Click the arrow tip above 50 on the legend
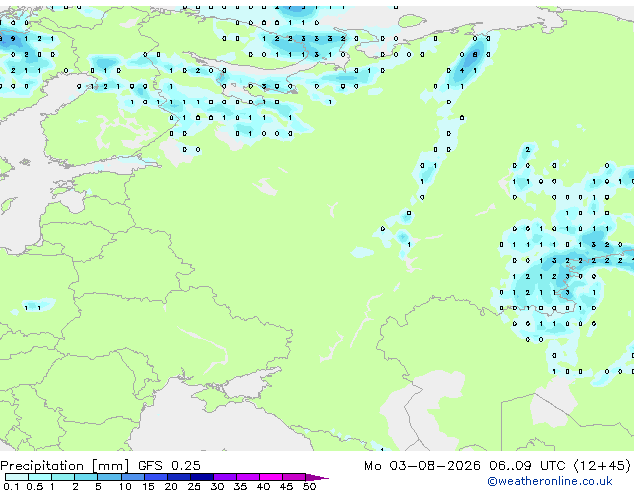Viewport: 634px width, 490px height. [317, 477]
